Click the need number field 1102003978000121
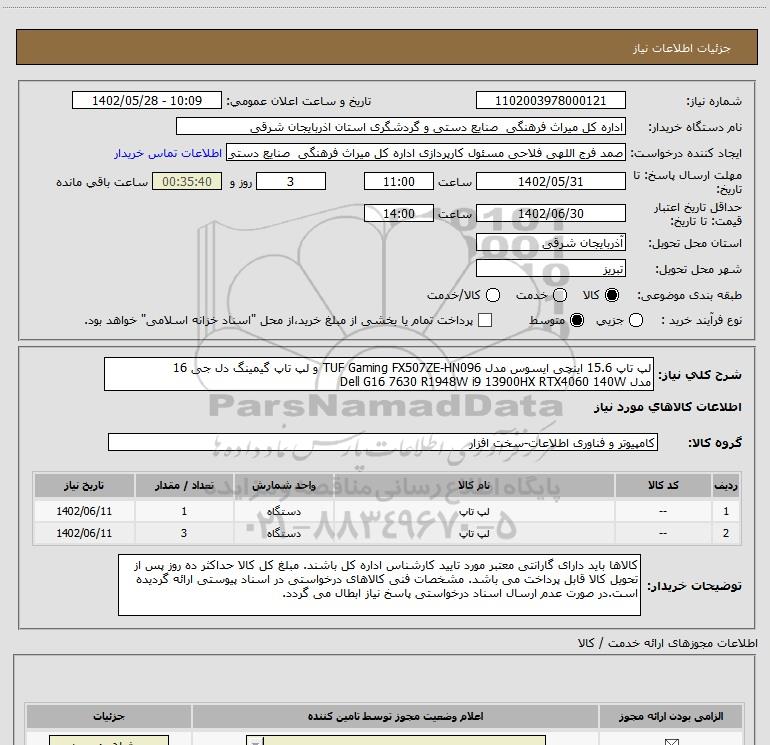Image resolution: width=770 pixels, height=745 pixels. (550, 101)
